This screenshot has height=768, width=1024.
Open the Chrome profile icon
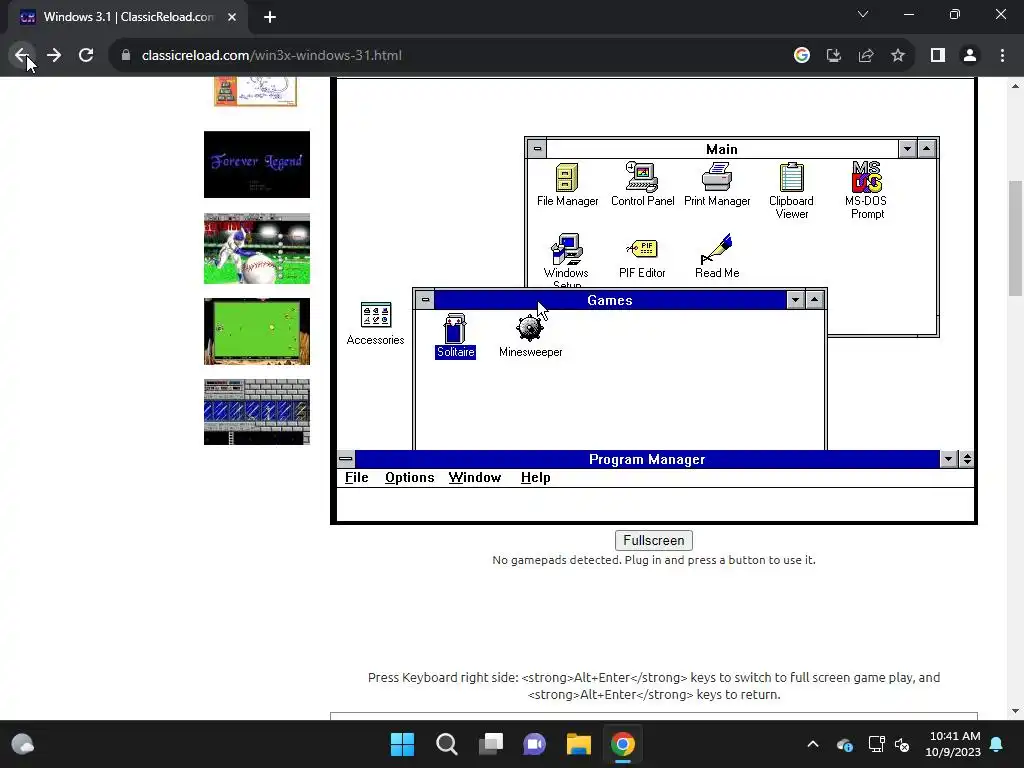tap(970, 56)
